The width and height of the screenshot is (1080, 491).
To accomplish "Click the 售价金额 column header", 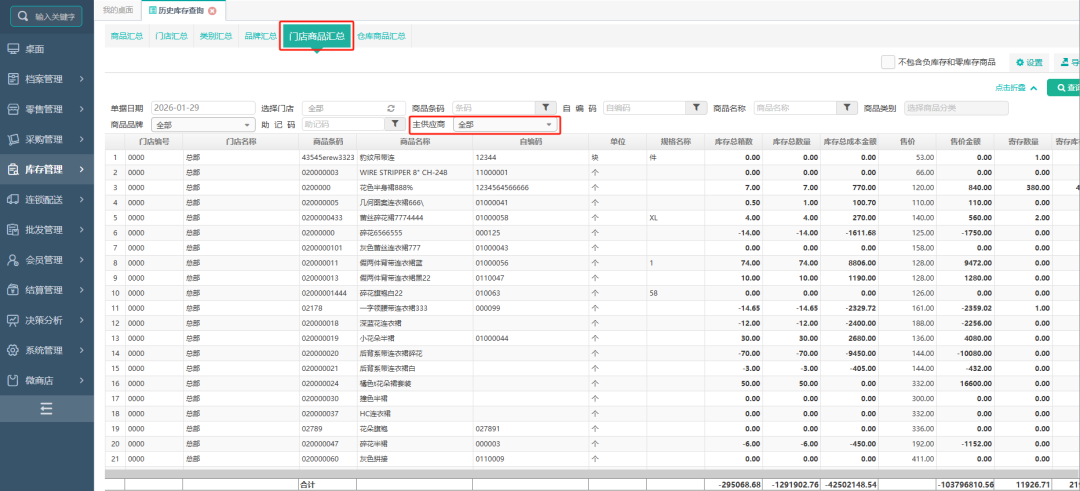I will [x=965, y=141].
